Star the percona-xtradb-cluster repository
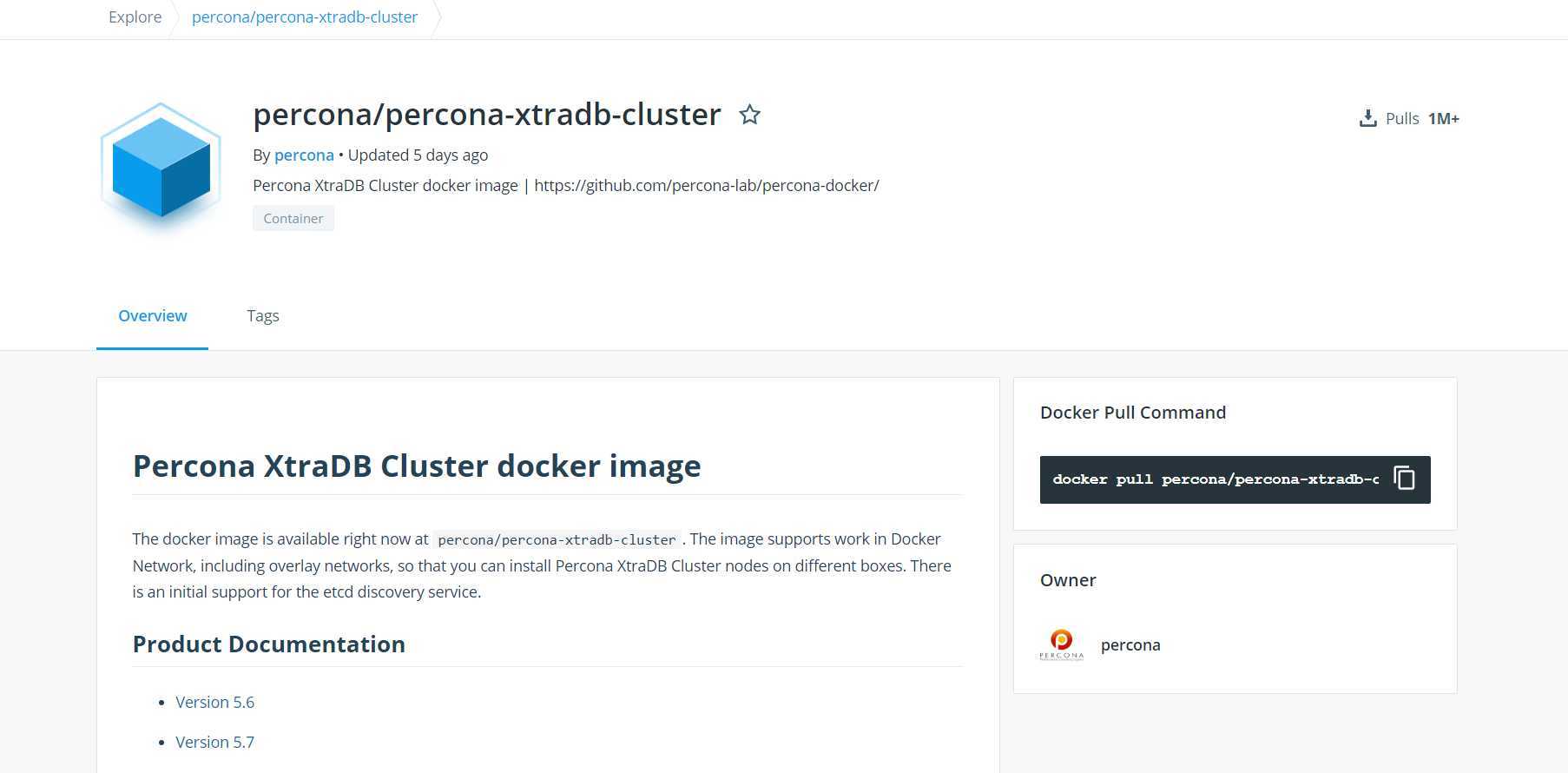The width and height of the screenshot is (1568, 773). (x=750, y=115)
